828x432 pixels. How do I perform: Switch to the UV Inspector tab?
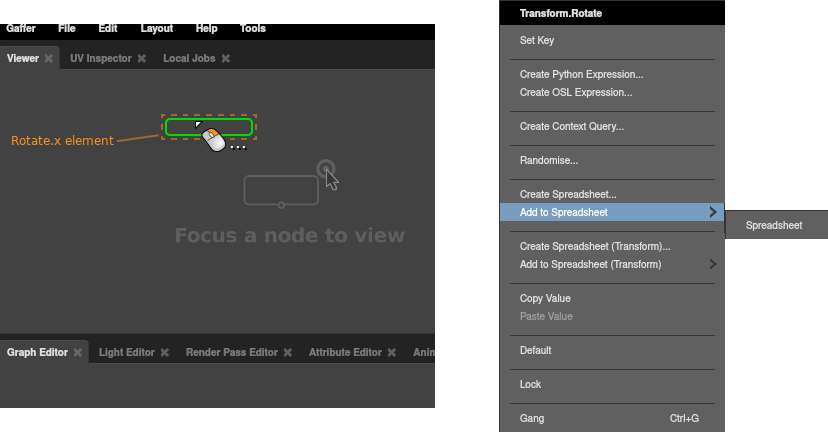pyautogui.click(x=100, y=59)
